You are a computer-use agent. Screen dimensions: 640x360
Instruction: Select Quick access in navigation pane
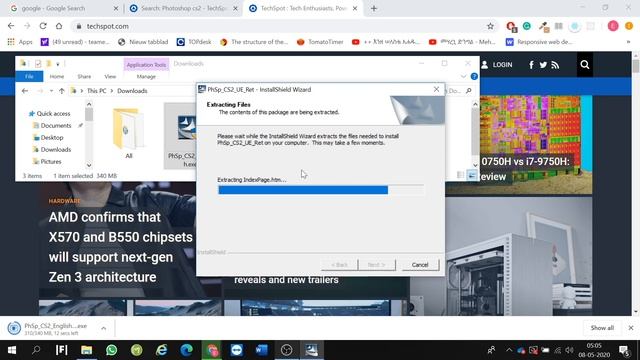(53, 113)
